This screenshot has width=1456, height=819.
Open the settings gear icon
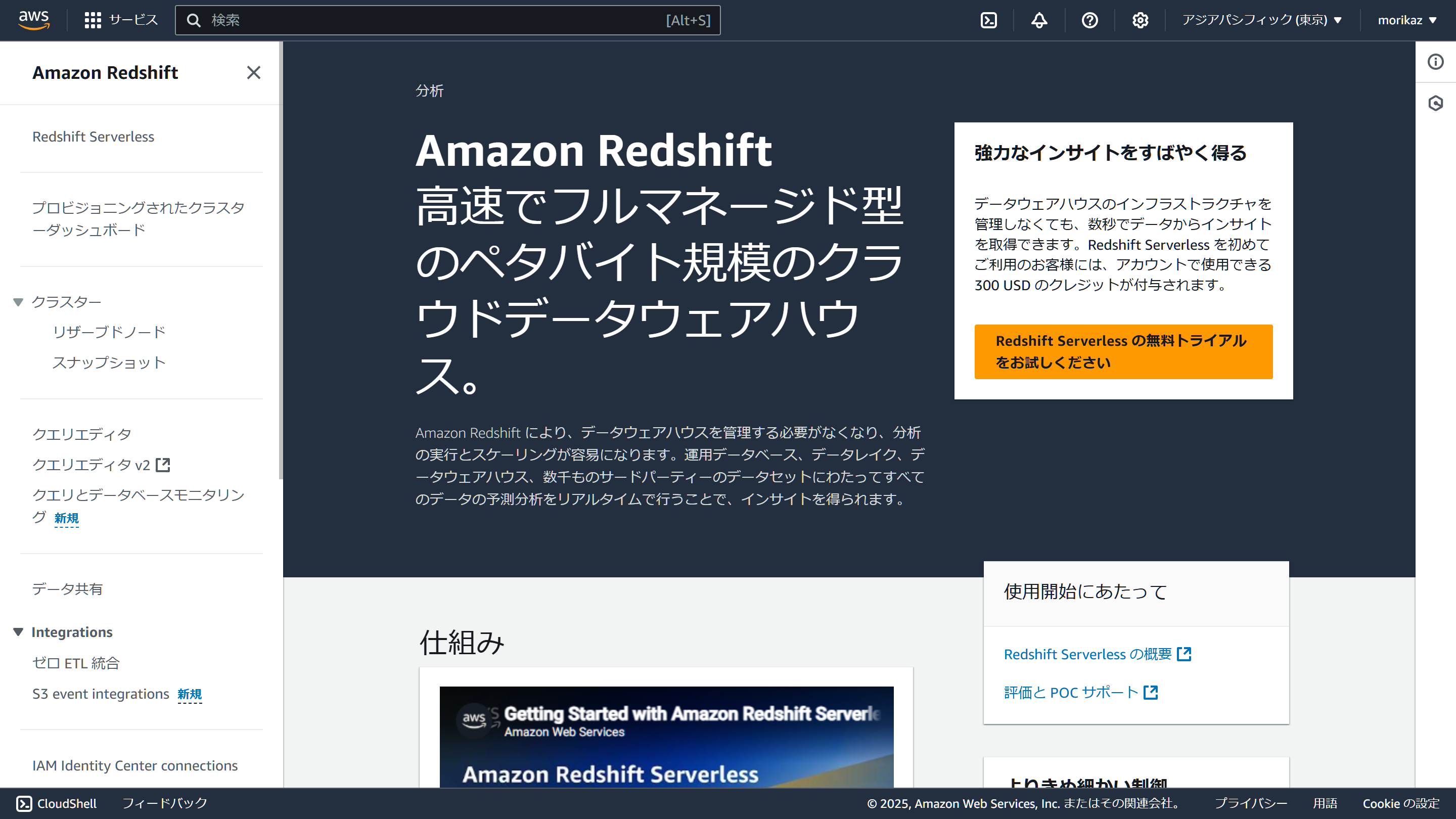coord(1140,20)
